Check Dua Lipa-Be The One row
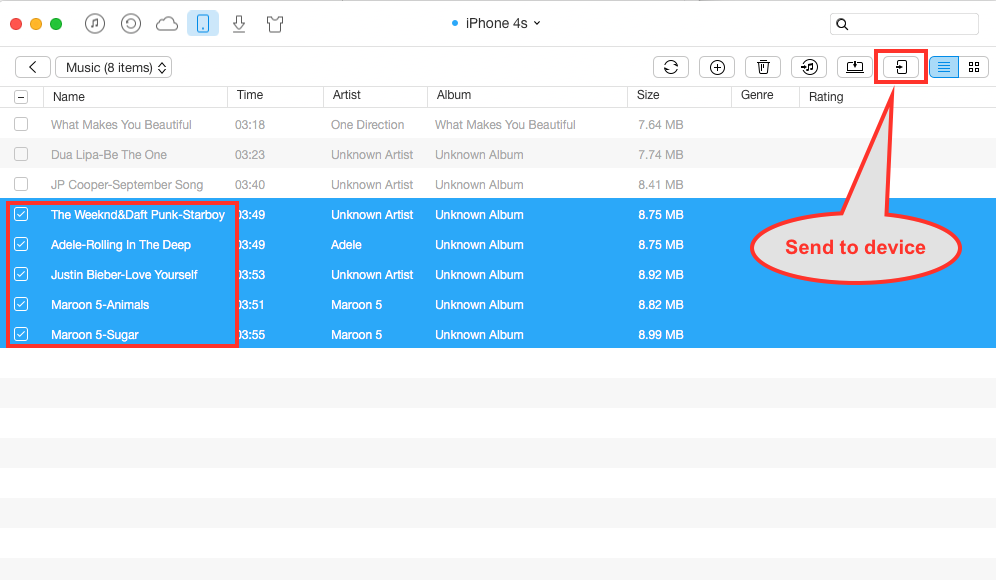Viewport: 996px width, 580px height. (x=21, y=154)
